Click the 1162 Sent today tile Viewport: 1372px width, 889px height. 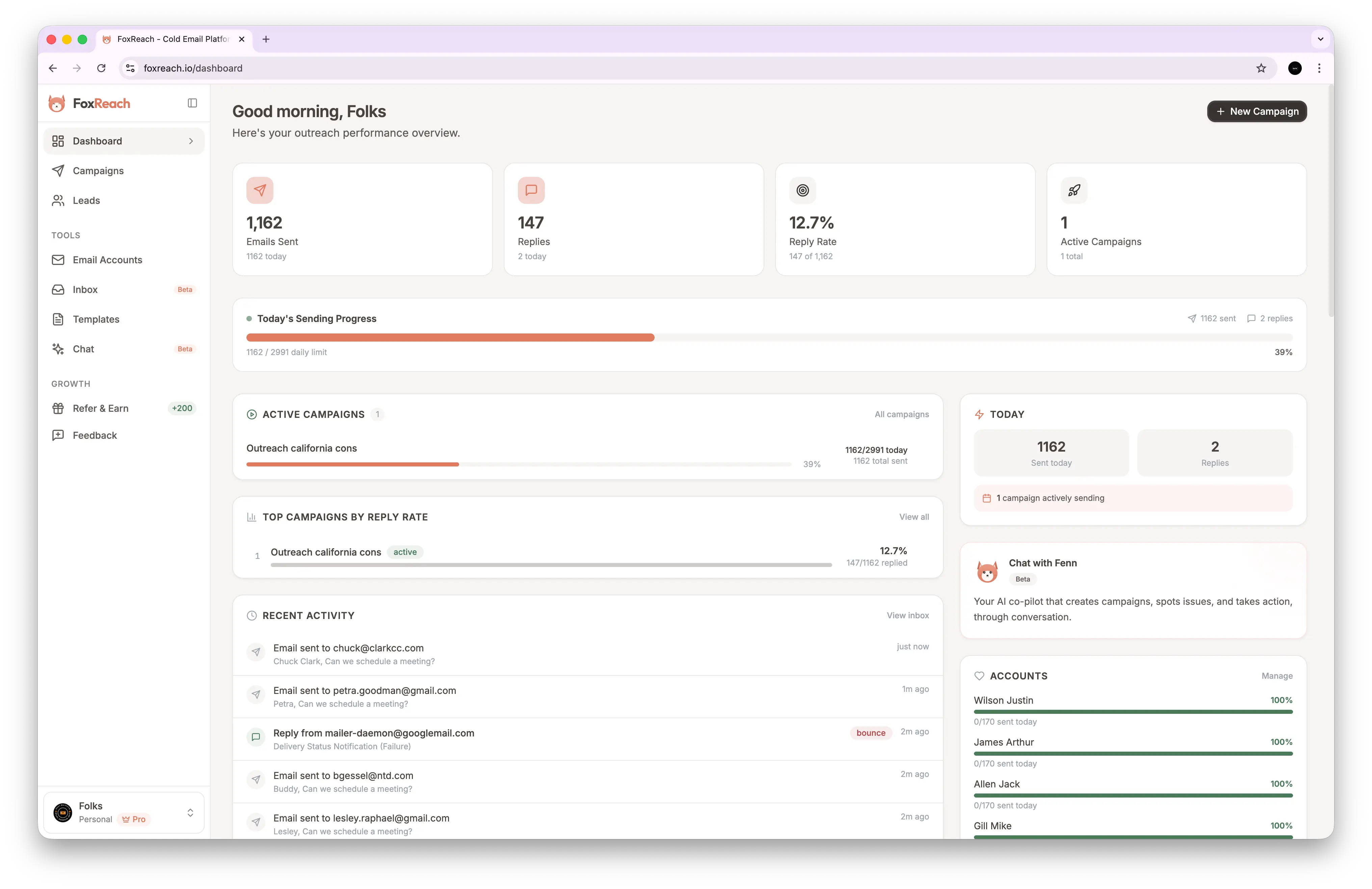(1051, 453)
